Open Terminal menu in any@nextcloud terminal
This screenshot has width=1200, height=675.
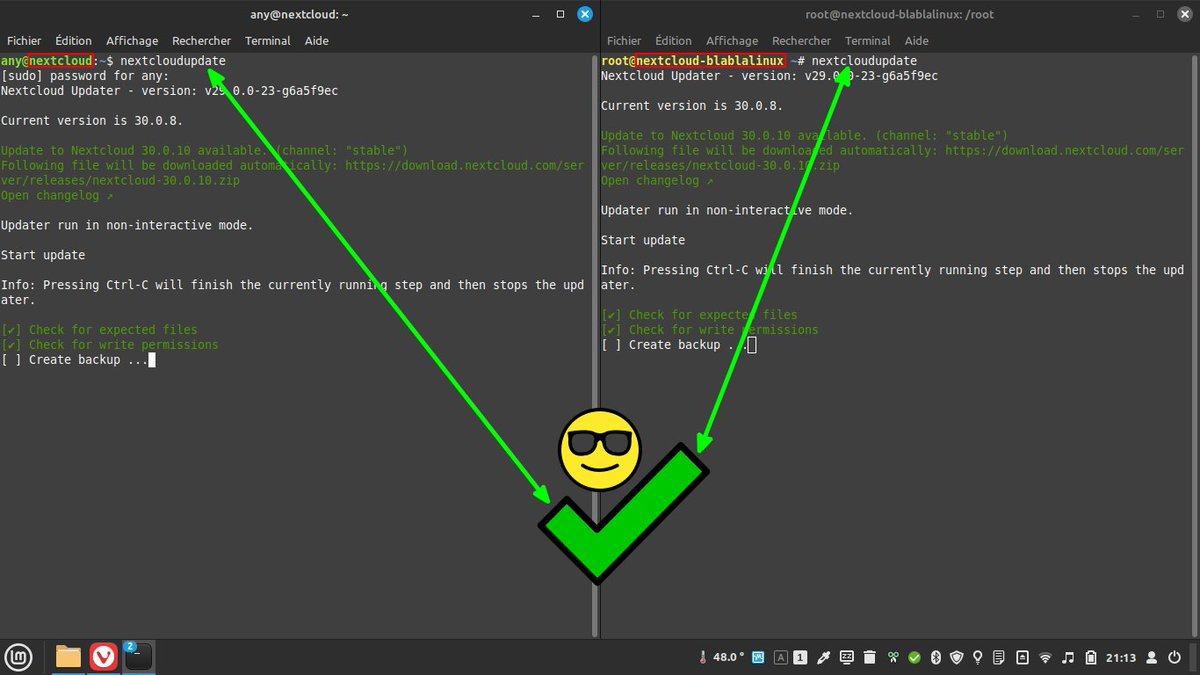pos(268,41)
